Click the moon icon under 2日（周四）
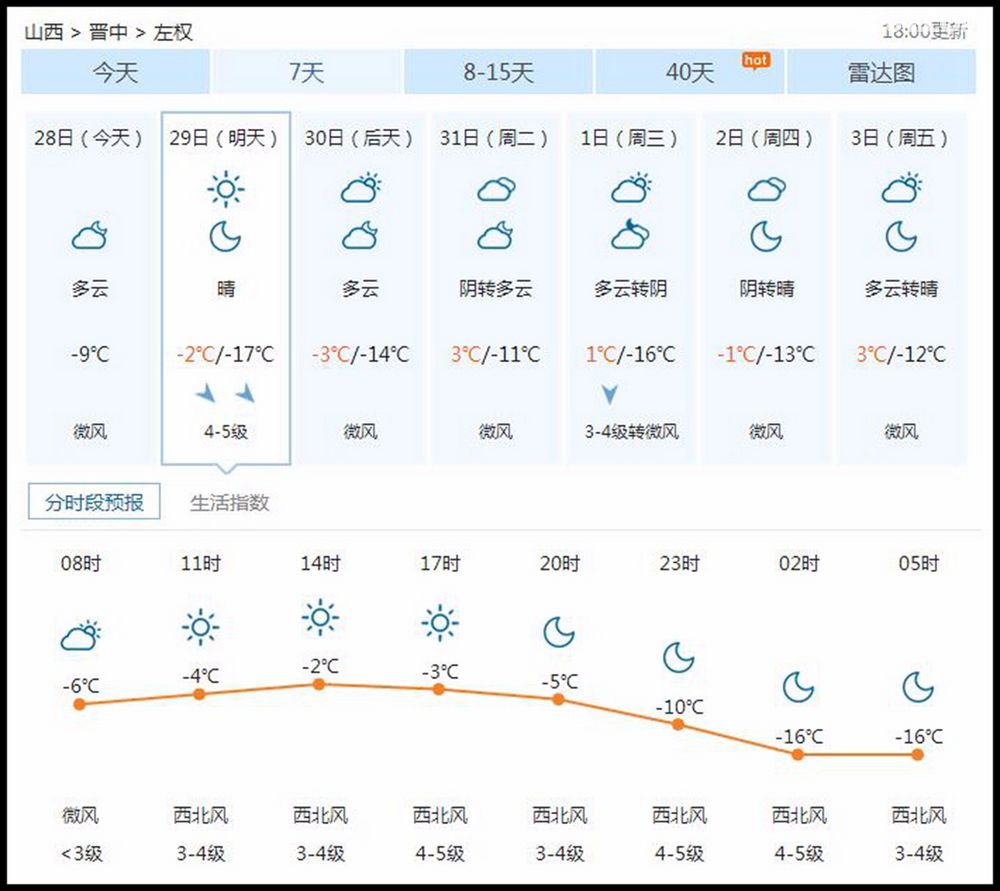The image size is (1000, 891). point(765,238)
